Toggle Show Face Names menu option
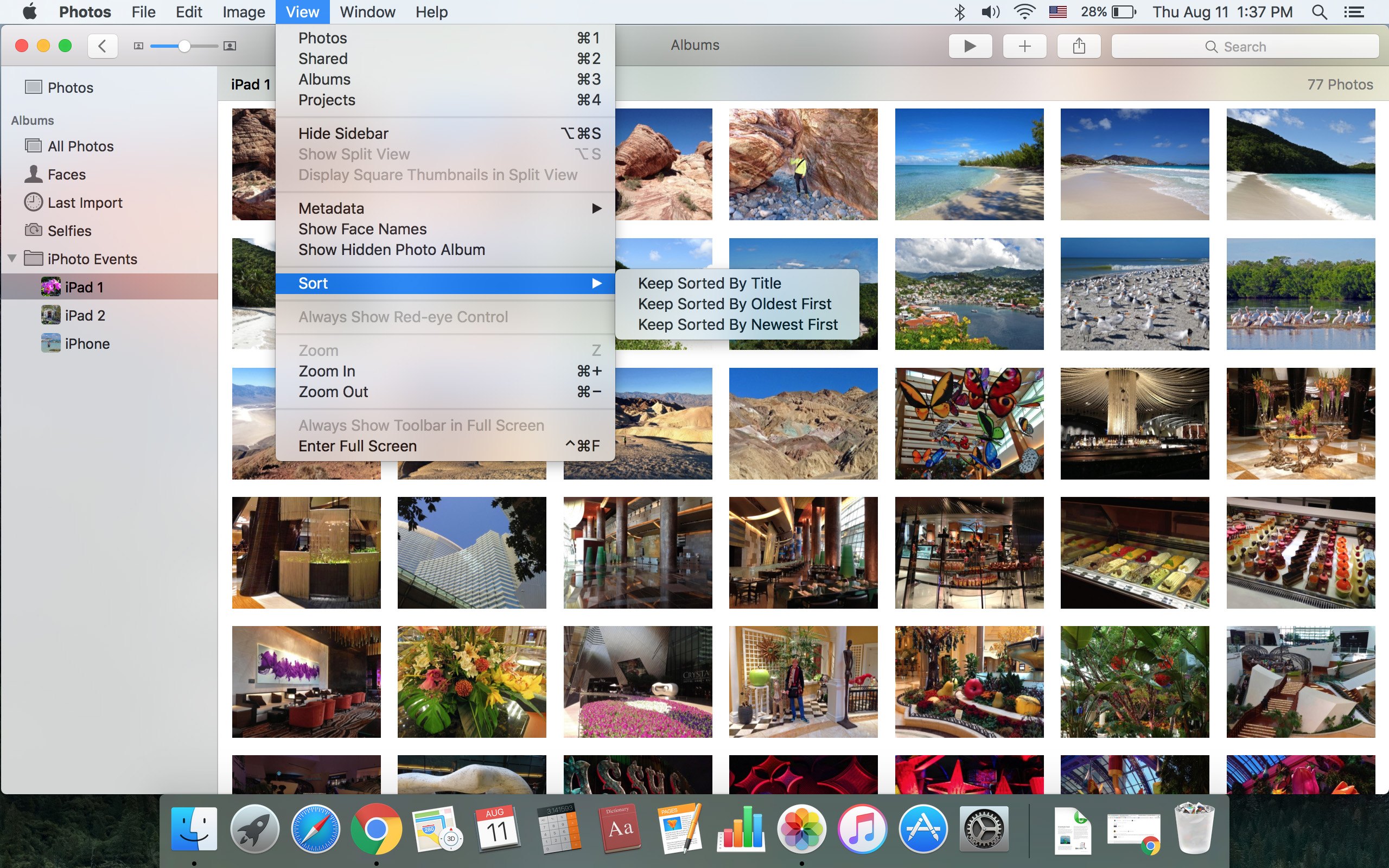The image size is (1389, 868). tap(363, 229)
